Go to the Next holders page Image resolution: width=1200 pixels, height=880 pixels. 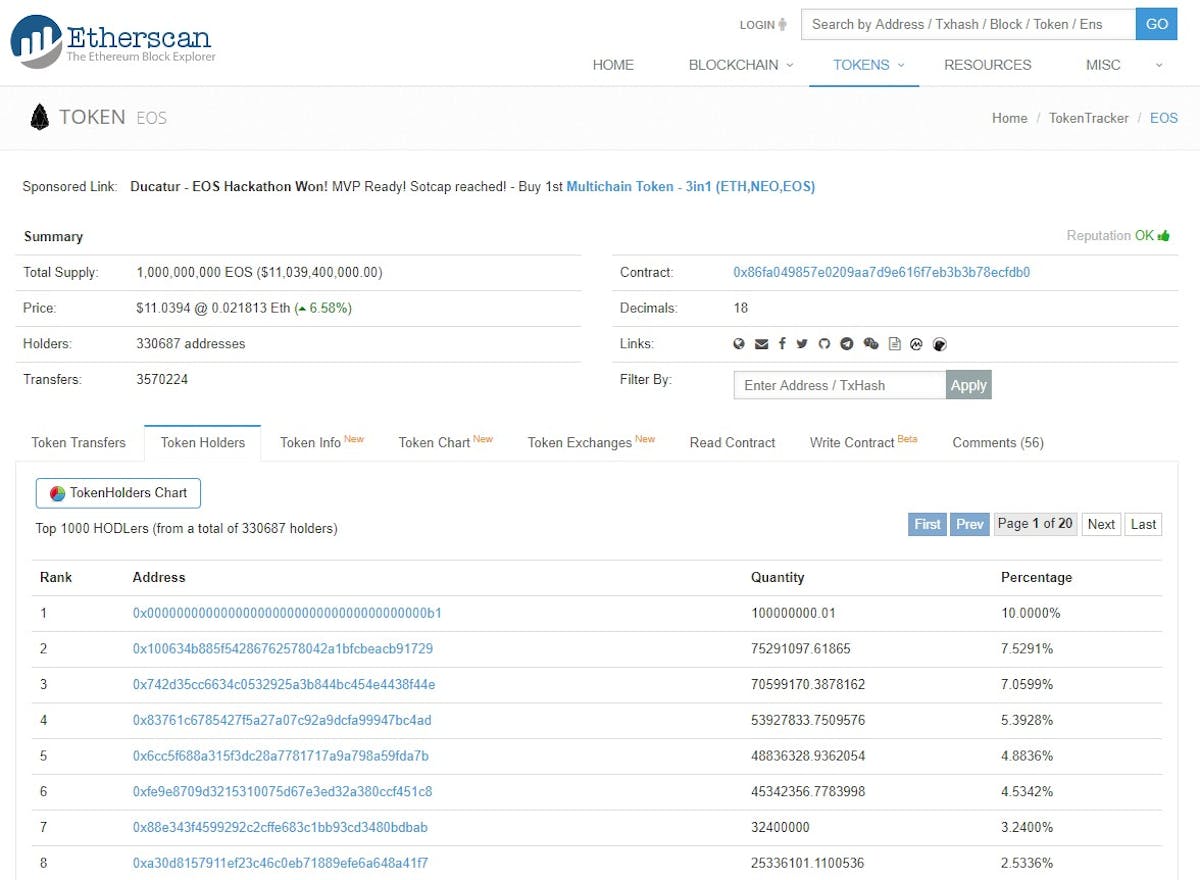[x=1100, y=524]
